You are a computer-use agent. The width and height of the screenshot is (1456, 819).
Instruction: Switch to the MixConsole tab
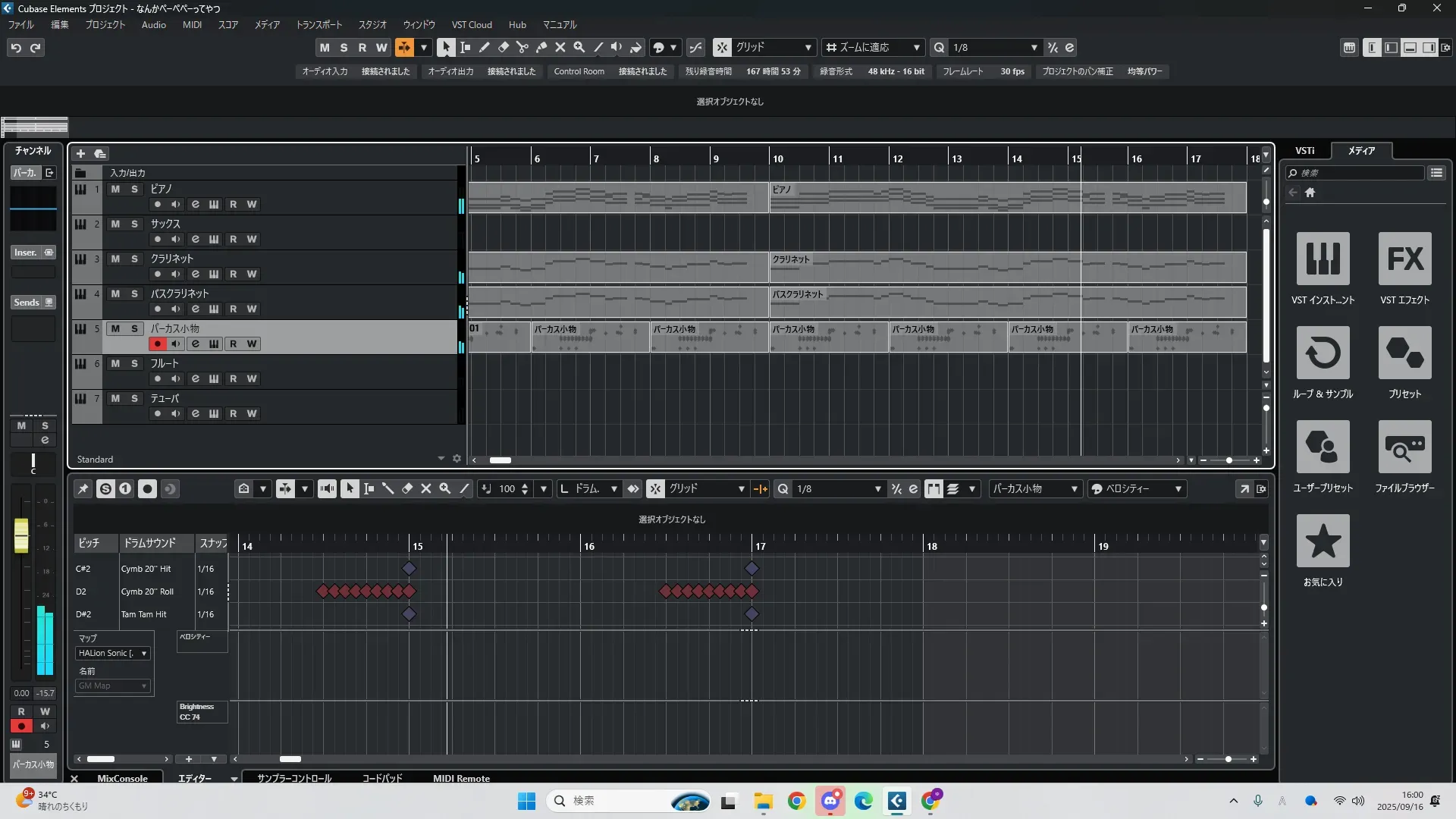point(122,778)
